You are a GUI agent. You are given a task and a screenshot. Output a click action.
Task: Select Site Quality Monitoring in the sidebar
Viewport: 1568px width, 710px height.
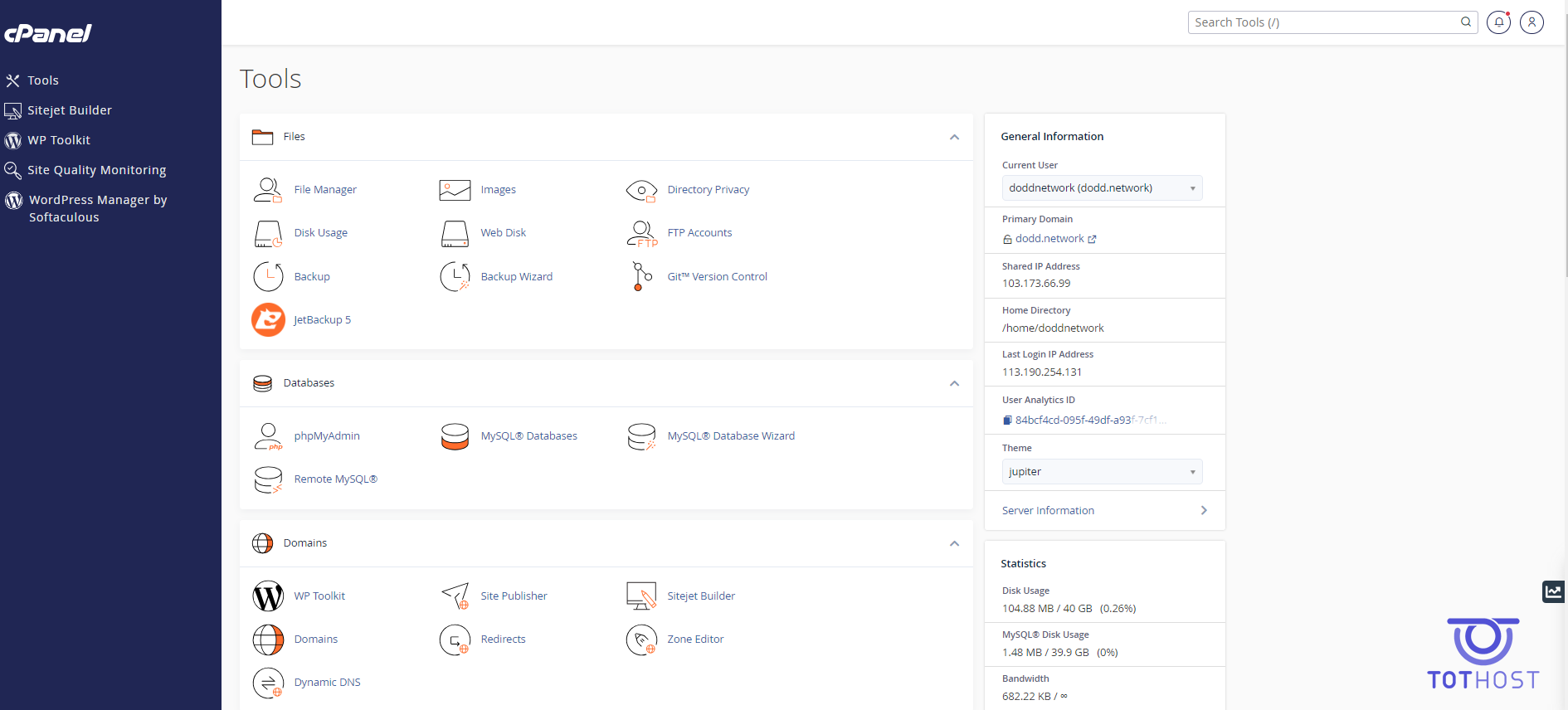96,170
